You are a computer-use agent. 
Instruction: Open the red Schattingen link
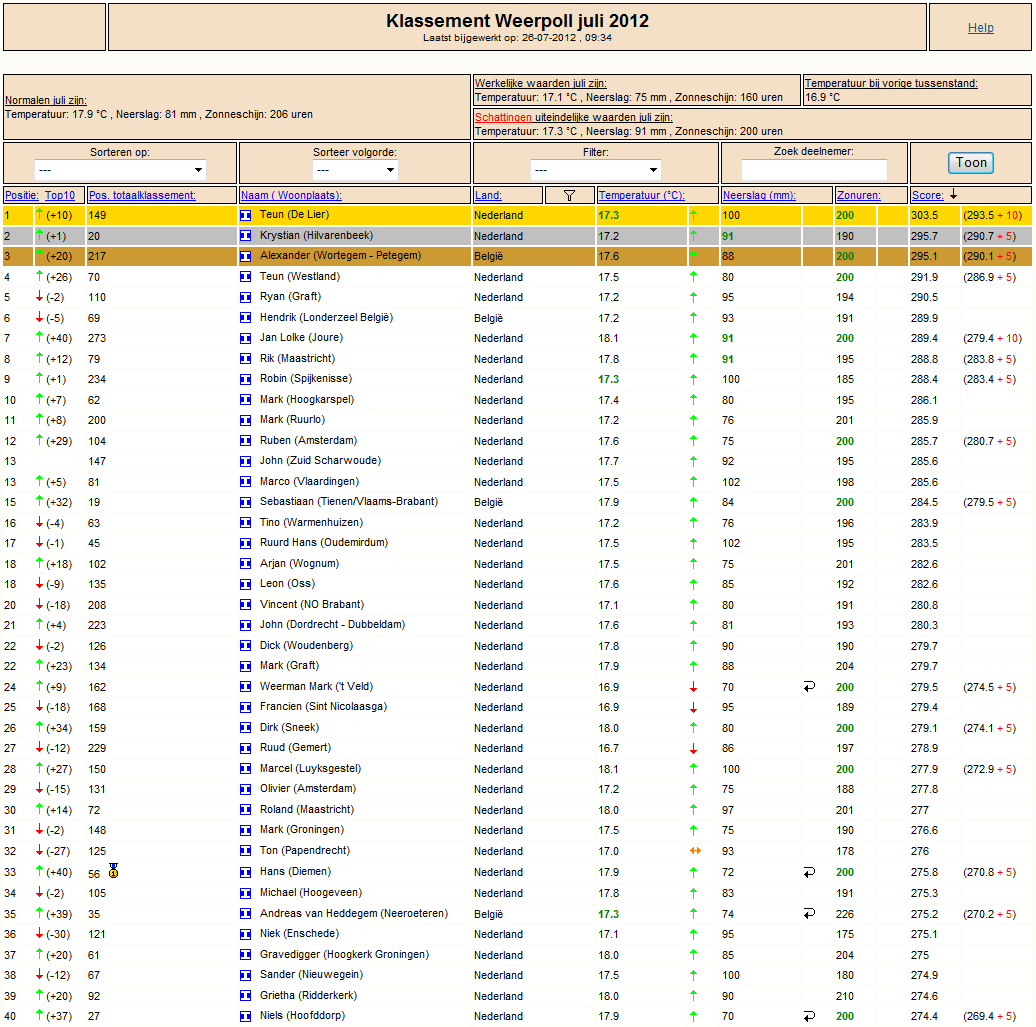pos(503,118)
